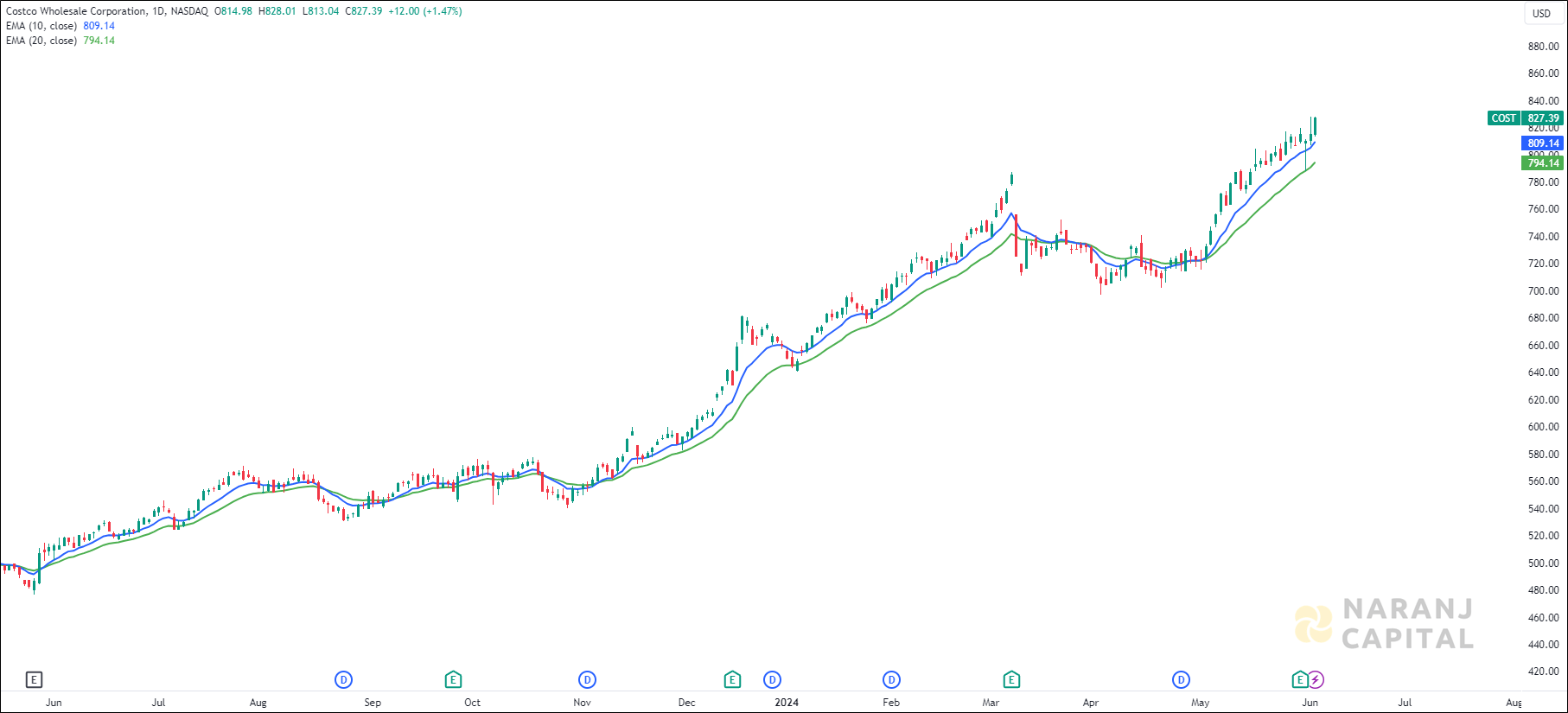The height and width of the screenshot is (713, 1568).
Task: Click the earnings marker in early March
Action: point(1011,680)
